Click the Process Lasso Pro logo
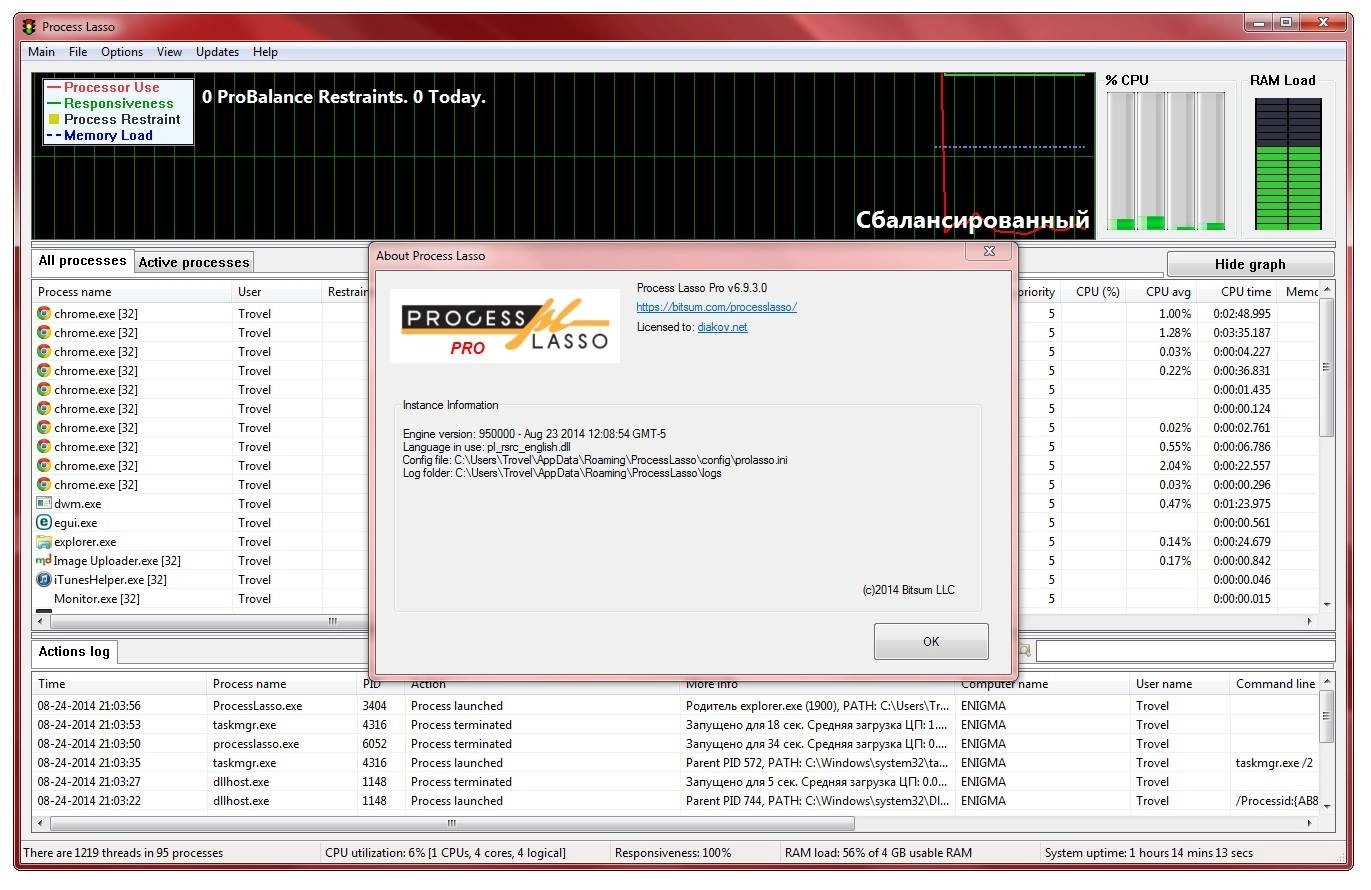Image resolution: width=1371 pixels, height=890 pixels. 505,326
